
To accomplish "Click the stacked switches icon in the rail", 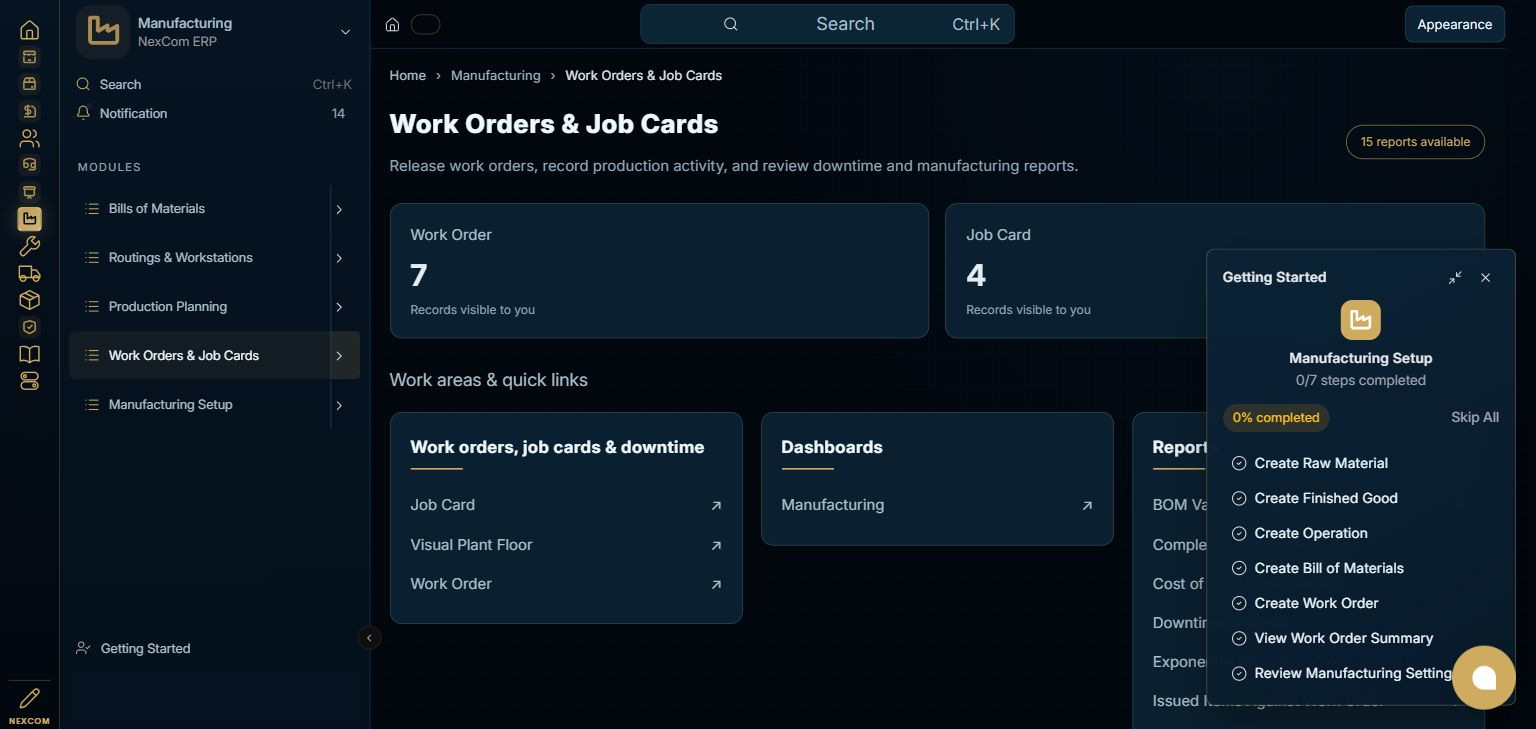I will point(29,381).
